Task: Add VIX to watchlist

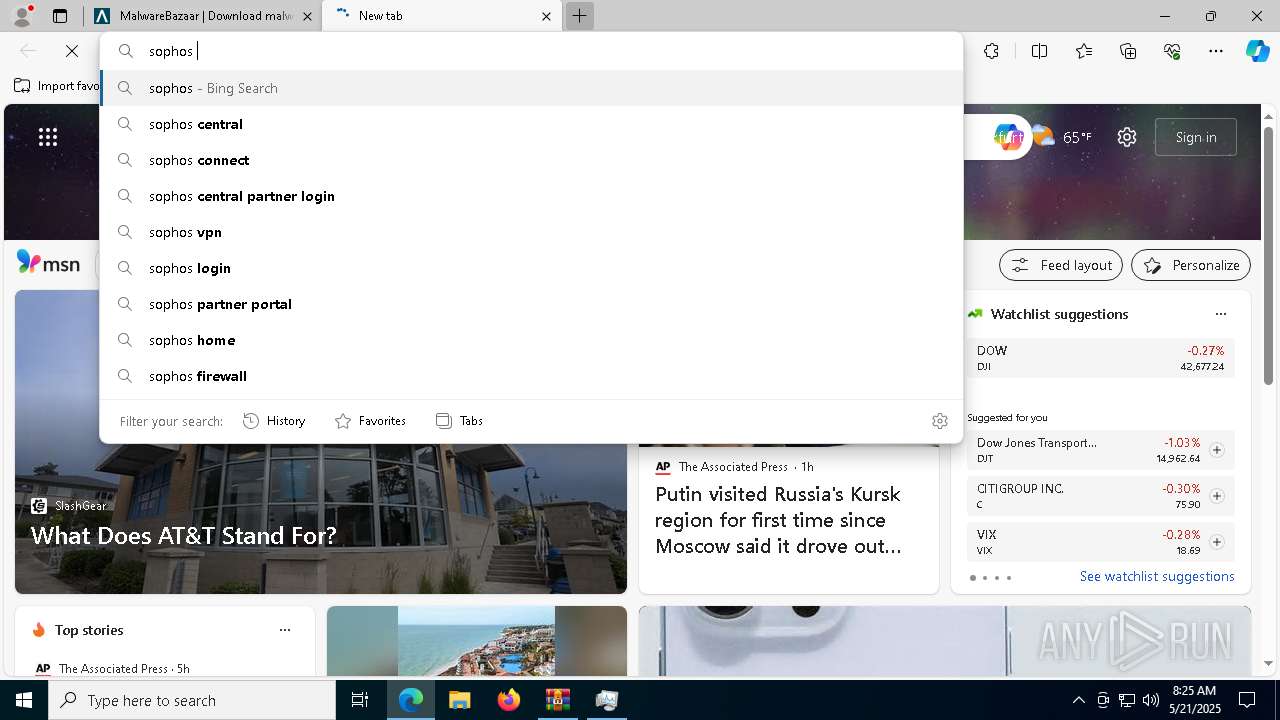Action: (1216, 542)
